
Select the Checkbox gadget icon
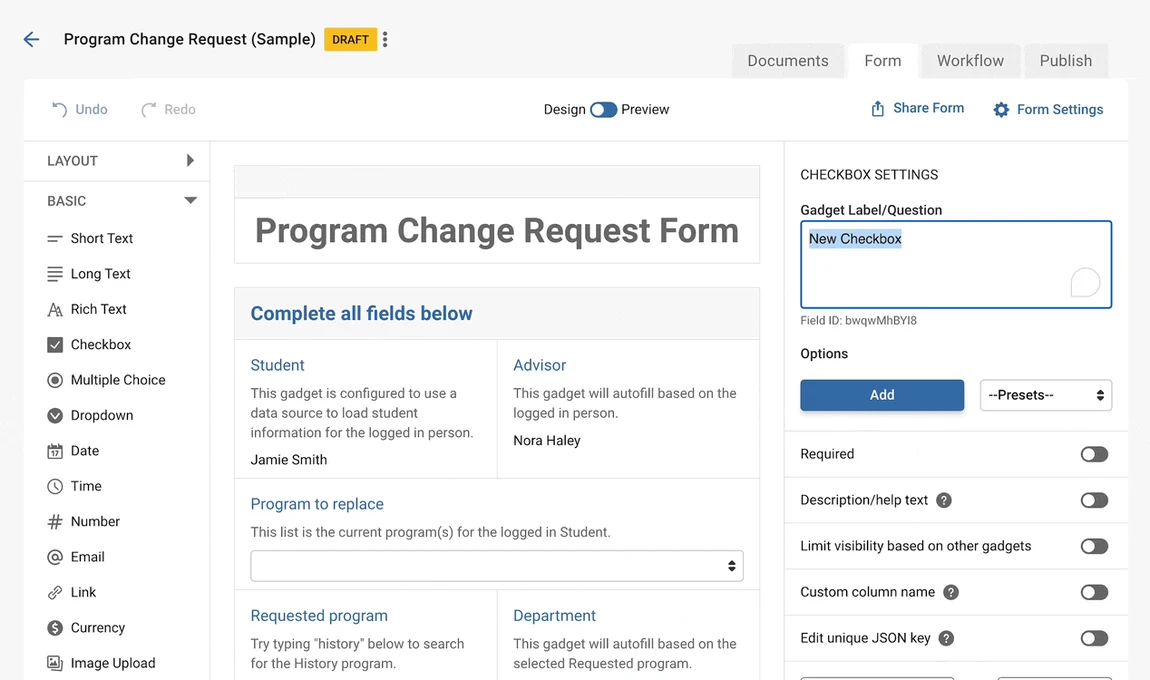click(x=55, y=345)
